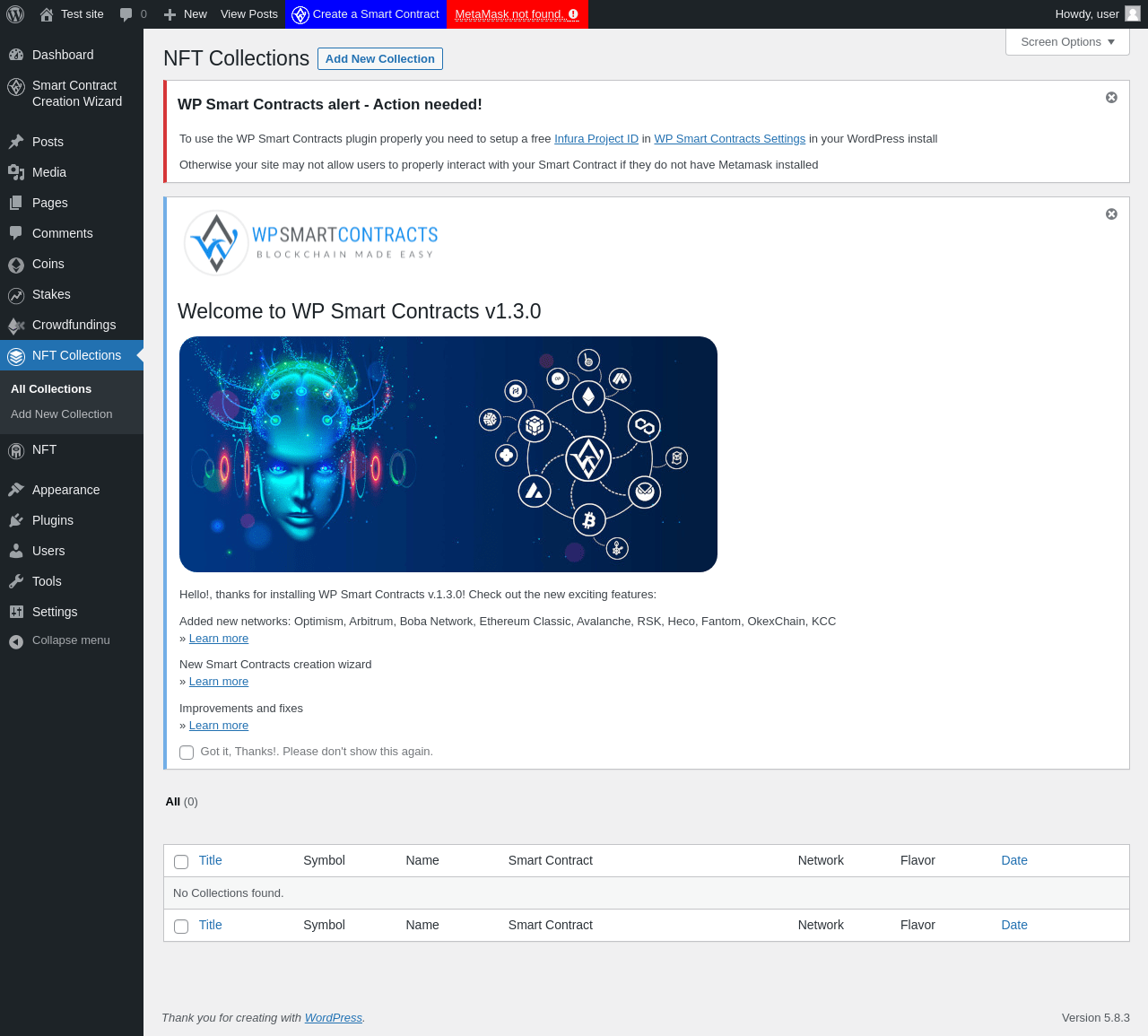Click the NFT Collections page heading

(237, 58)
